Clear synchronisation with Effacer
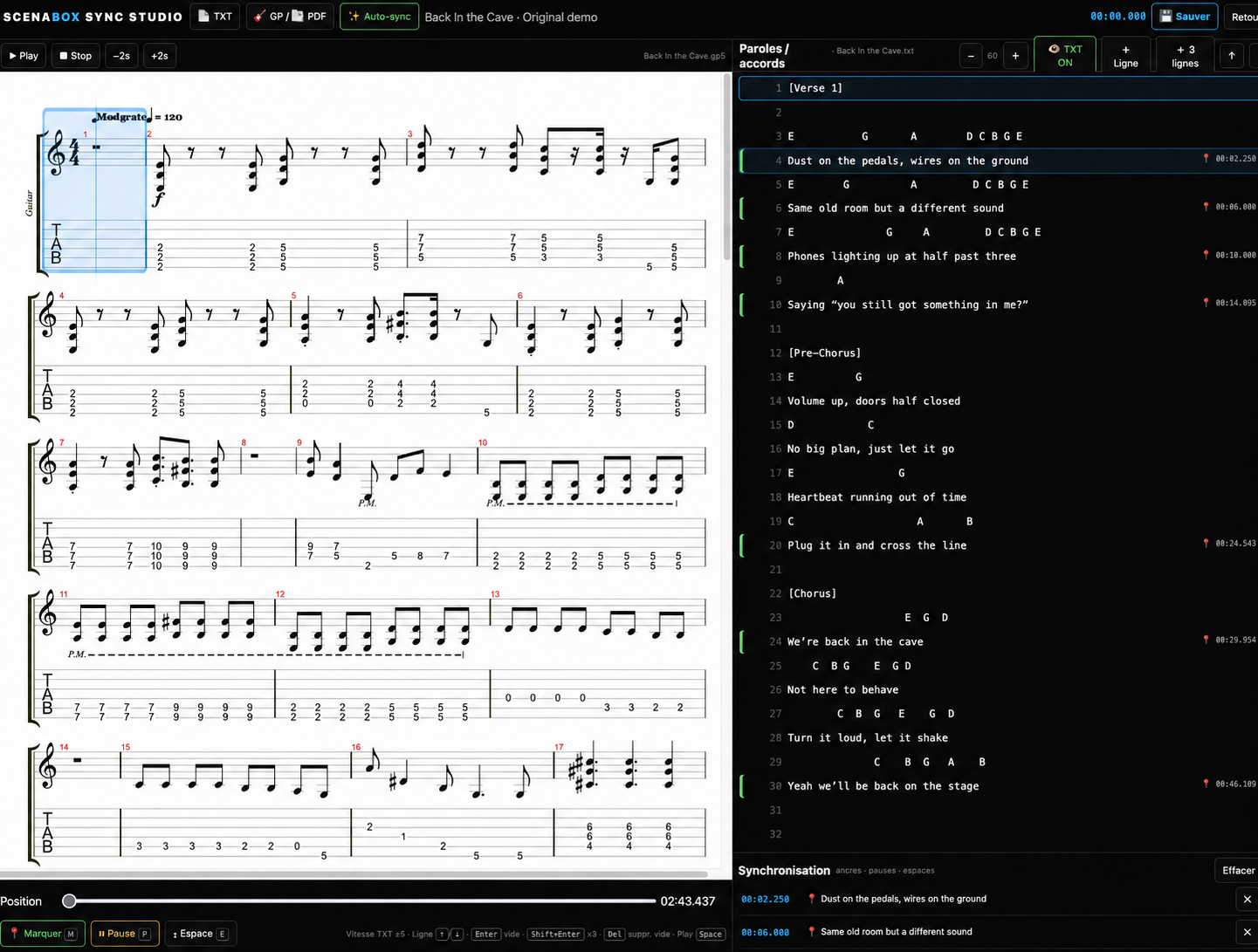The width and height of the screenshot is (1258, 952). tap(1237, 870)
